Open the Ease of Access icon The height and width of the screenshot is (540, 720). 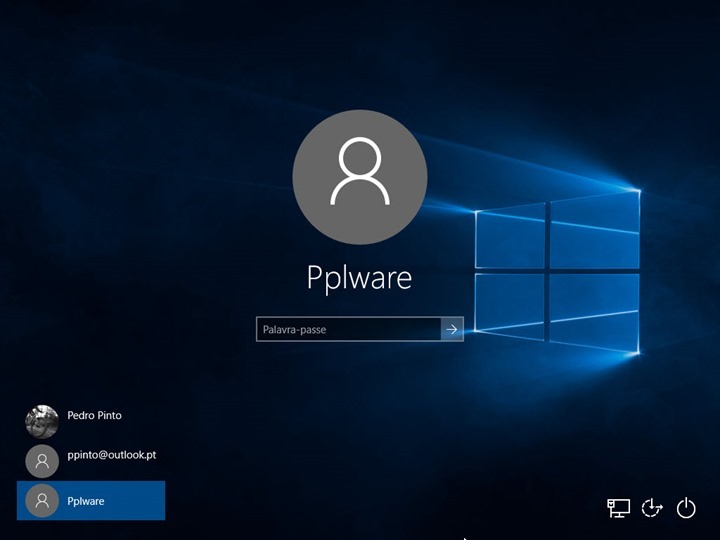pos(652,508)
